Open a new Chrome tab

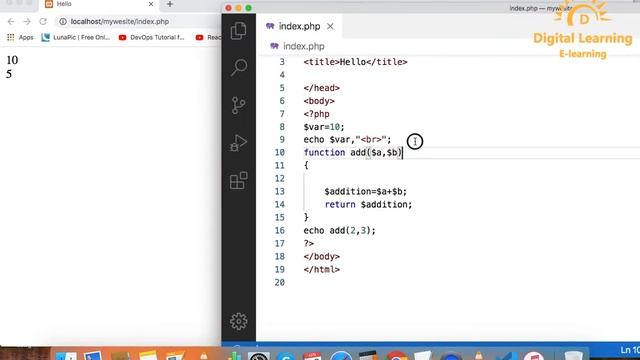point(170,4)
